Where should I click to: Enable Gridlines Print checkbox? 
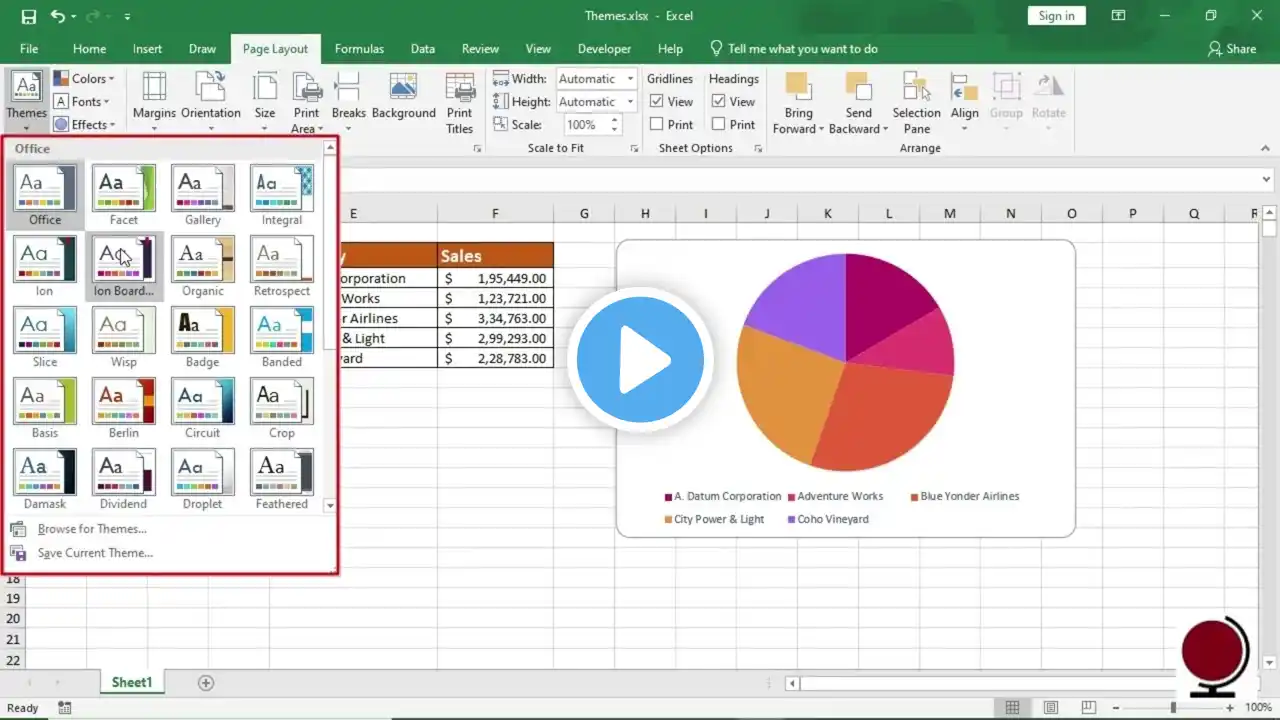click(657, 124)
